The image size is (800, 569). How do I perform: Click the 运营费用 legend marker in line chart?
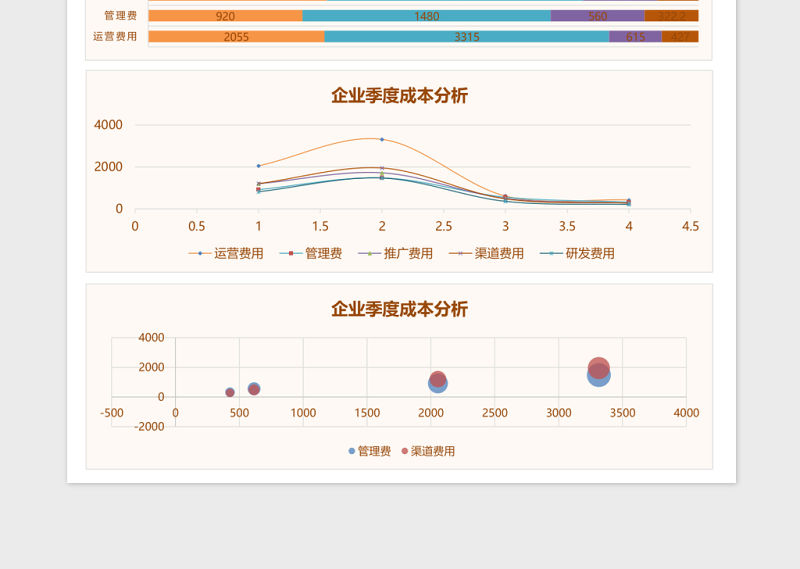coord(200,254)
